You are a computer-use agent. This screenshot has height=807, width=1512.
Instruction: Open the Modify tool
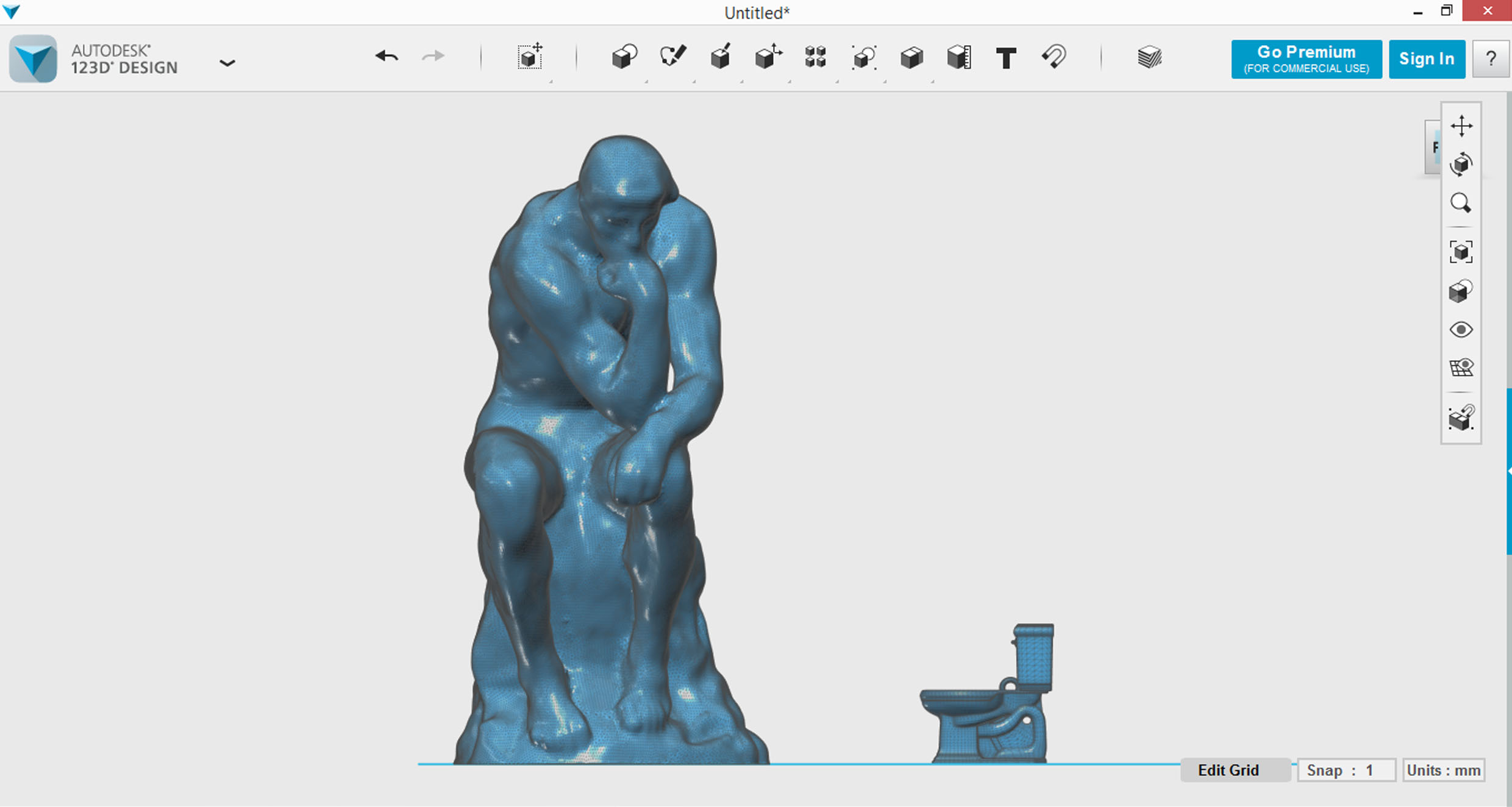click(x=768, y=57)
